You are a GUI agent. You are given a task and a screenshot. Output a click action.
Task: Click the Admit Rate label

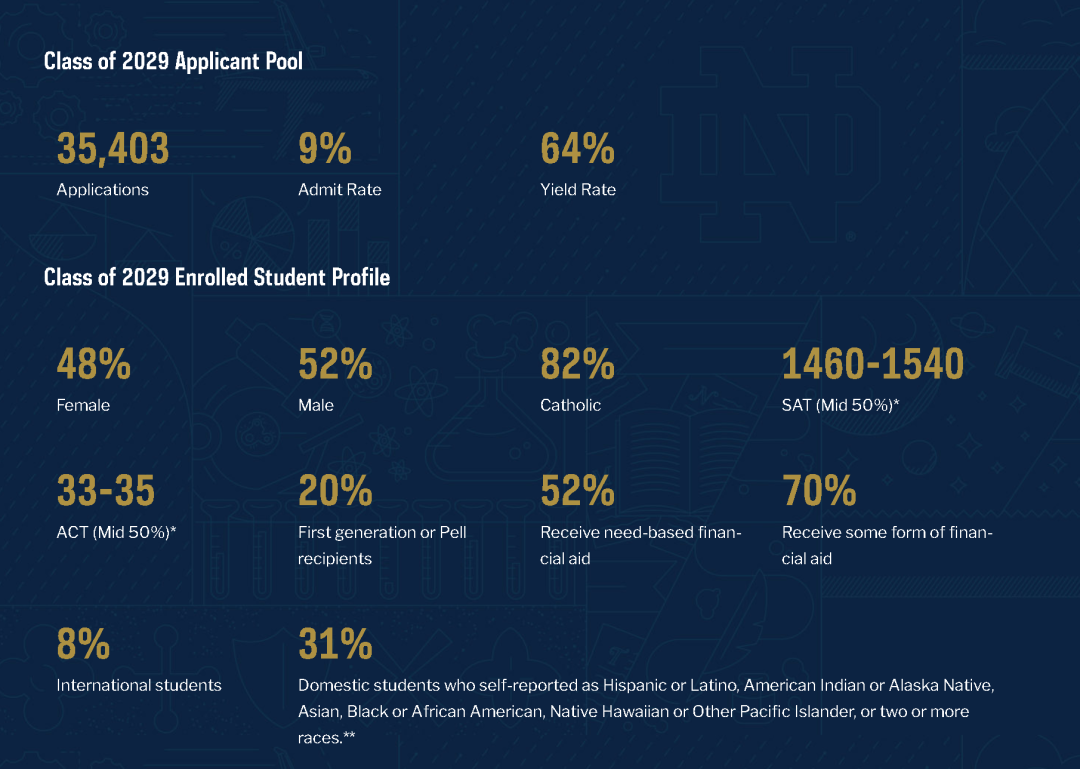pyautogui.click(x=339, y=190)
